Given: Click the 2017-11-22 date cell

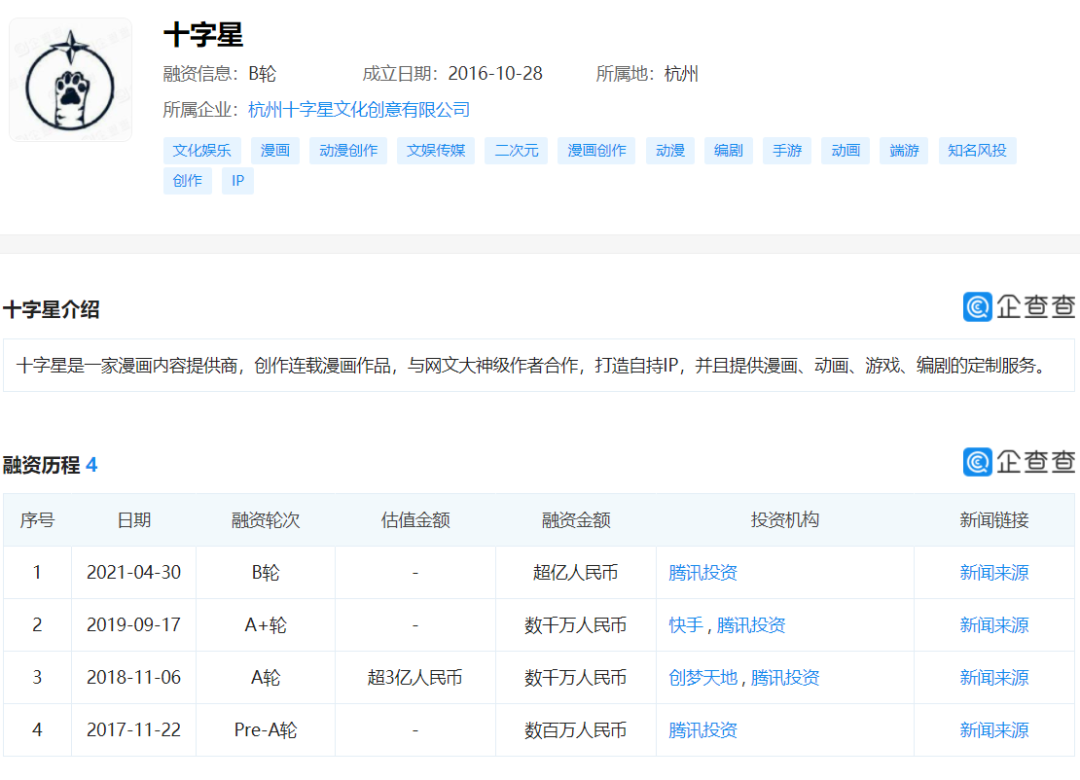Looking at the screenshot, I should pyautogui.click(x=134, y=730).
